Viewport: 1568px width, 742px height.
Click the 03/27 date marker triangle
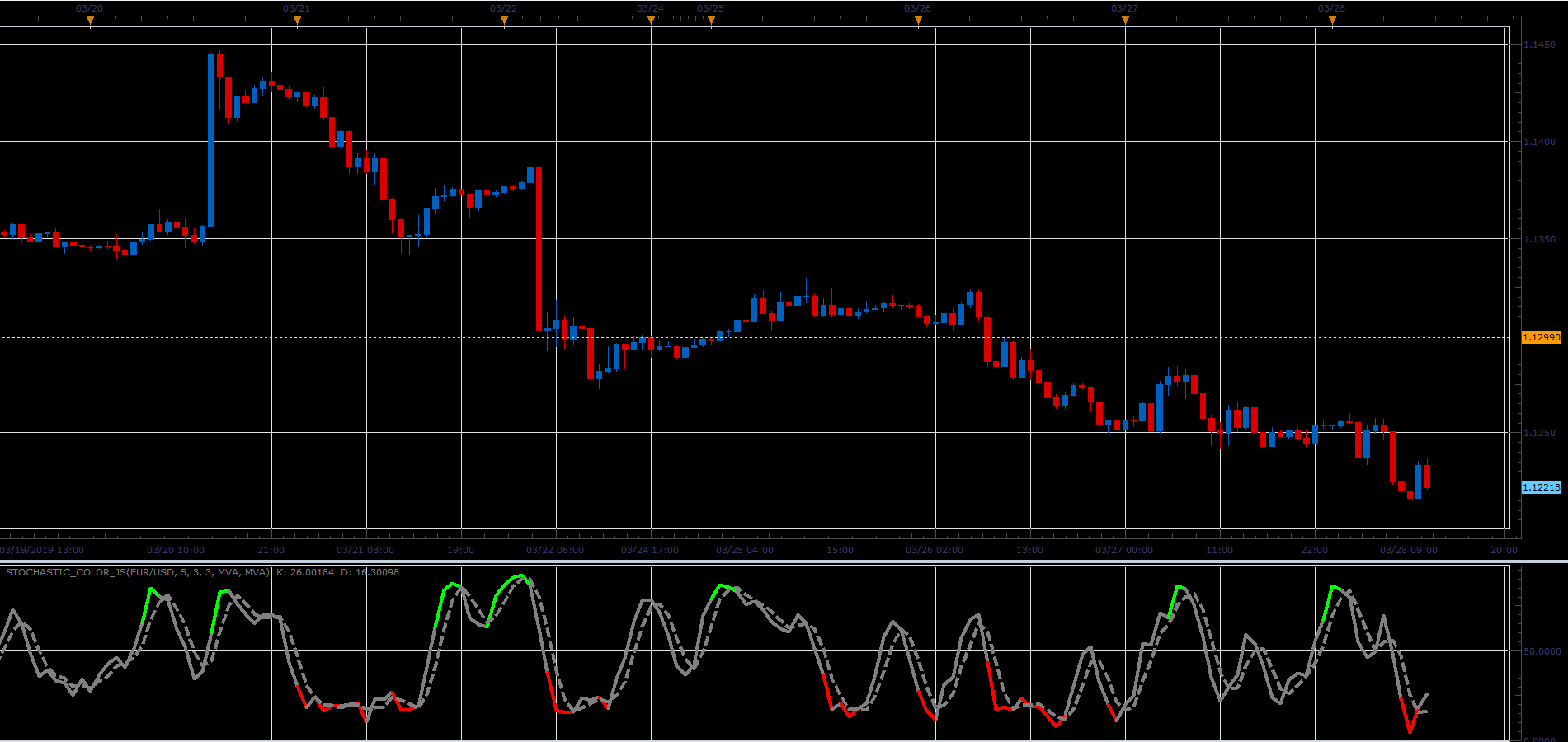click(x=1125, y=21)
